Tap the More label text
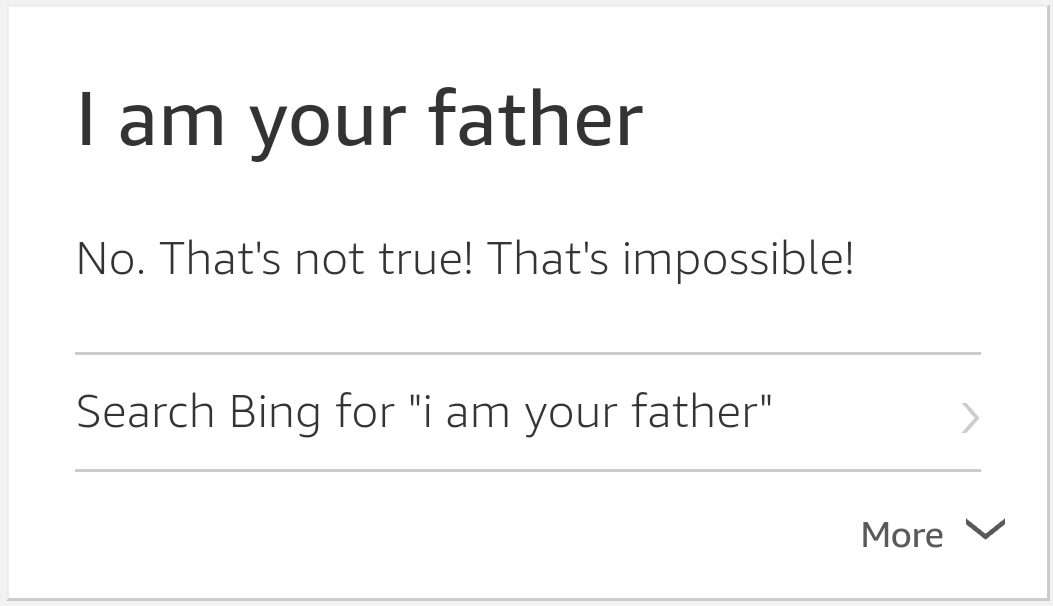 (x=901, y=535)
